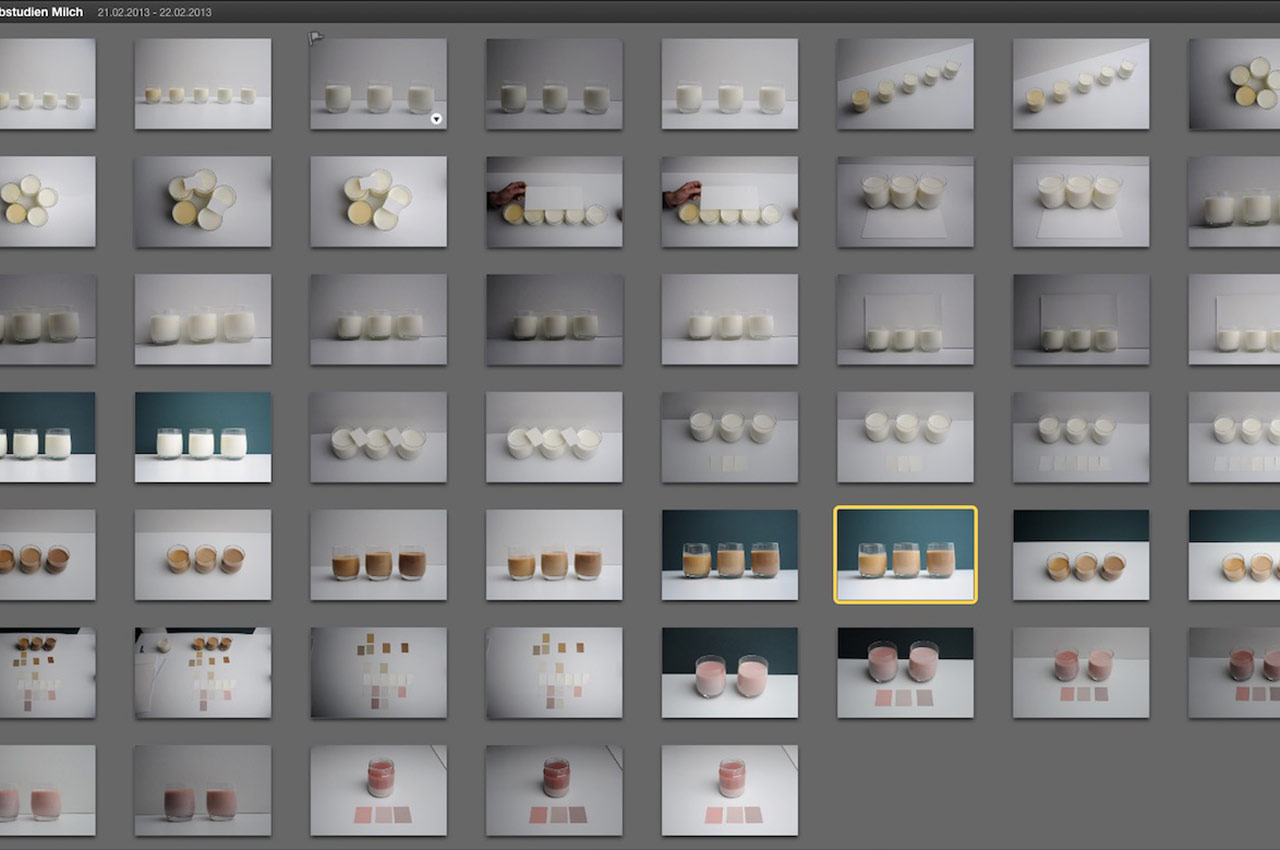Select the flagged three milk glasses photo

pos(378,84)
